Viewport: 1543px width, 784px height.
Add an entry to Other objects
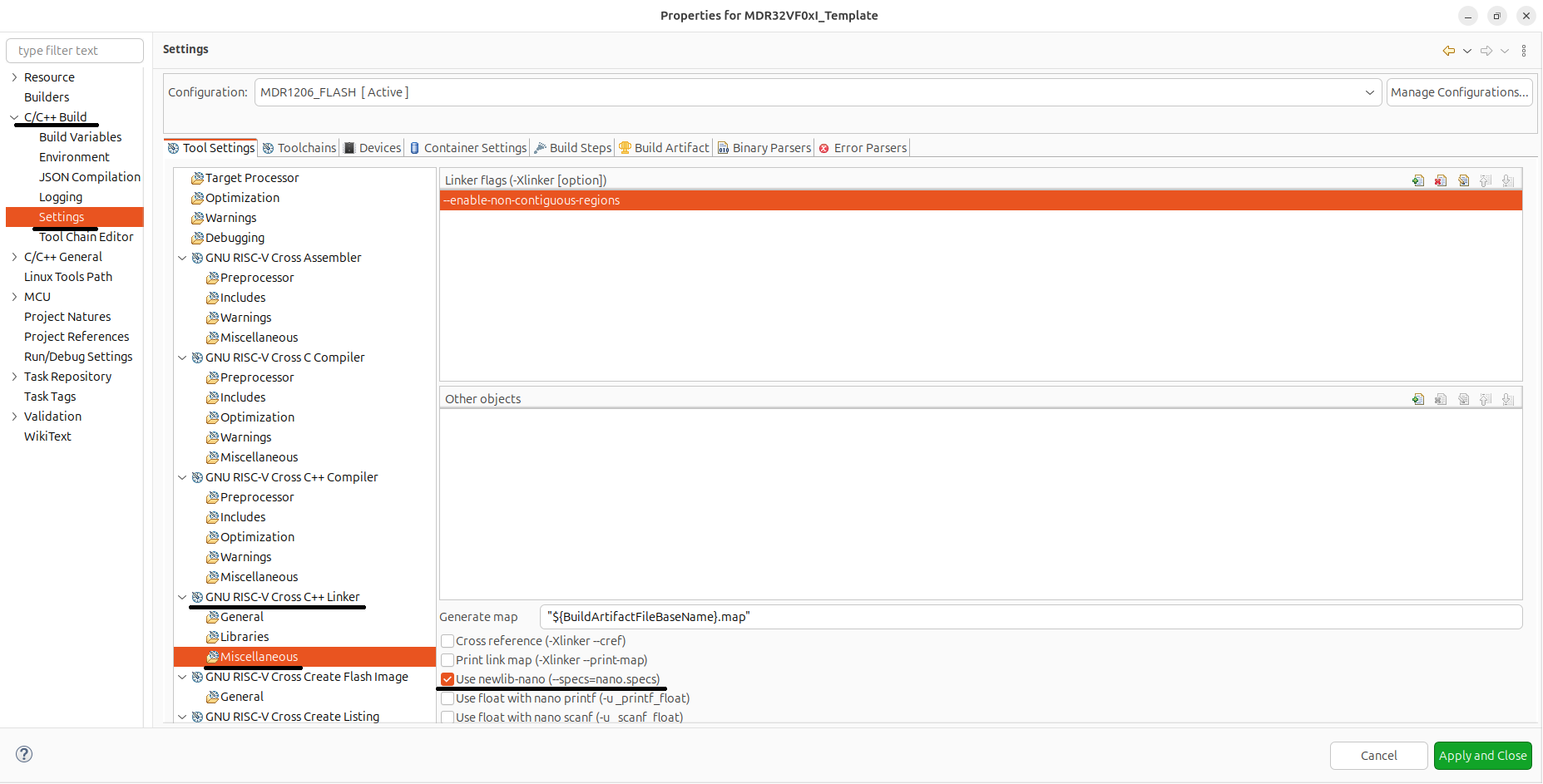pyautogui.click(x=1418, y=399)
